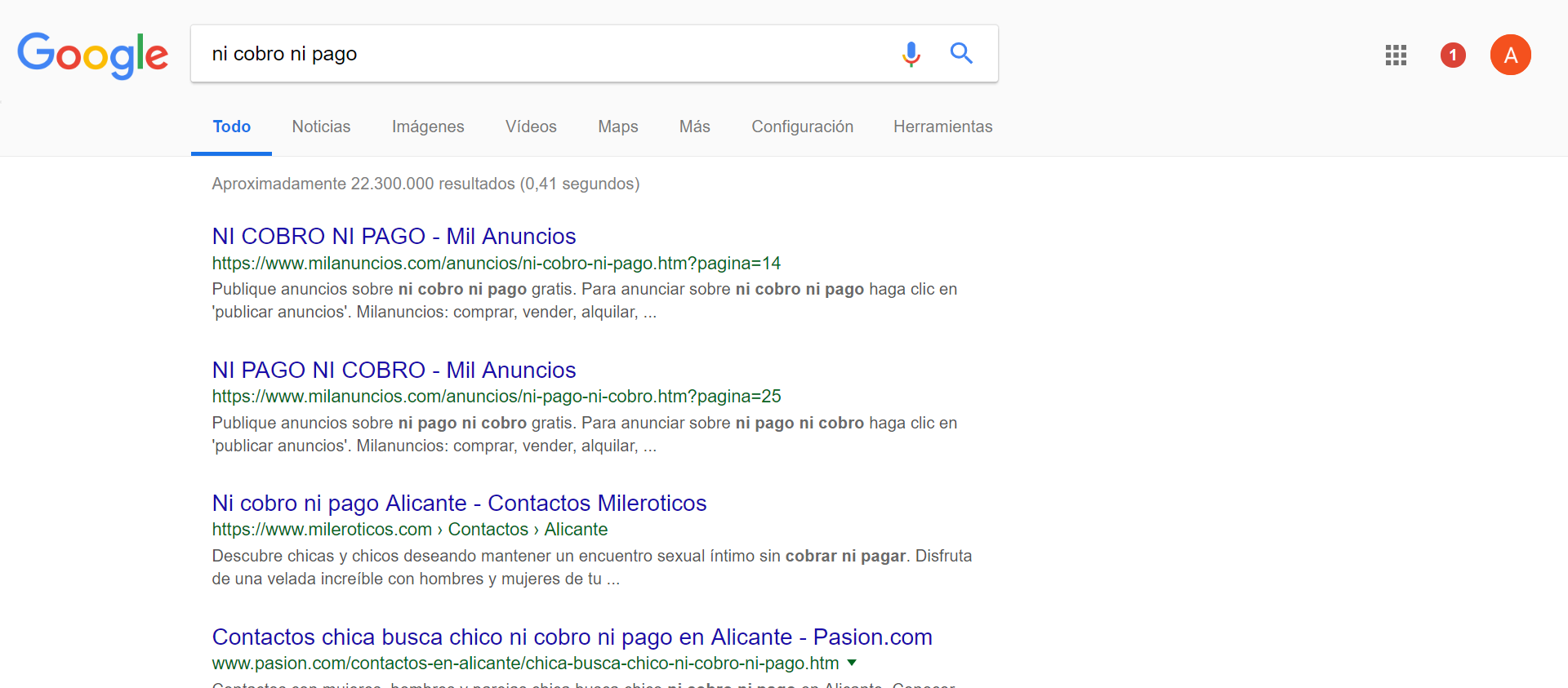Click the milanuncios URL ending pagina=14
Screen dimensions: 1568x688
(497, 264)
